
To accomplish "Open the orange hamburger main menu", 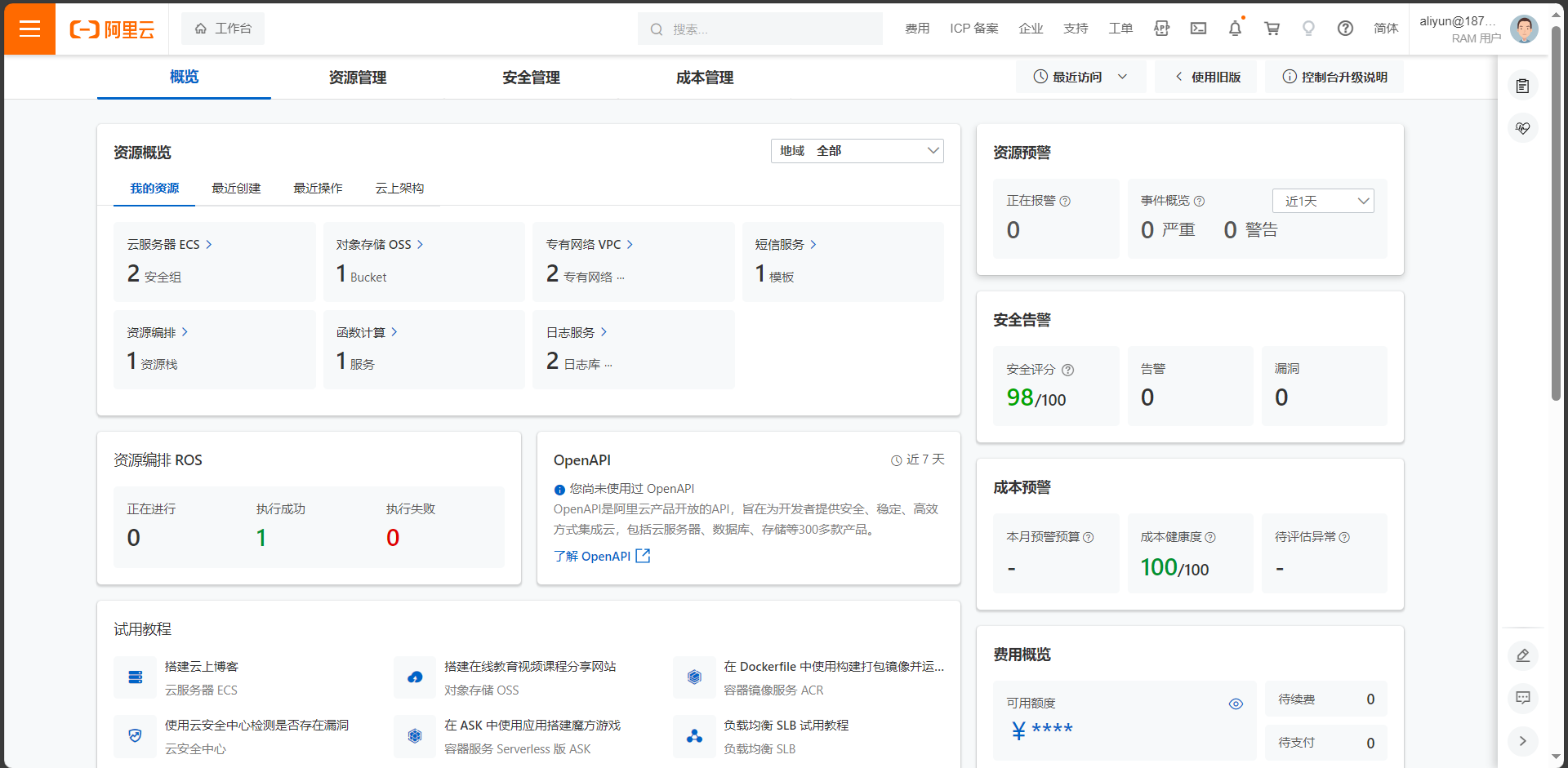I will click(x=29, y=29).
